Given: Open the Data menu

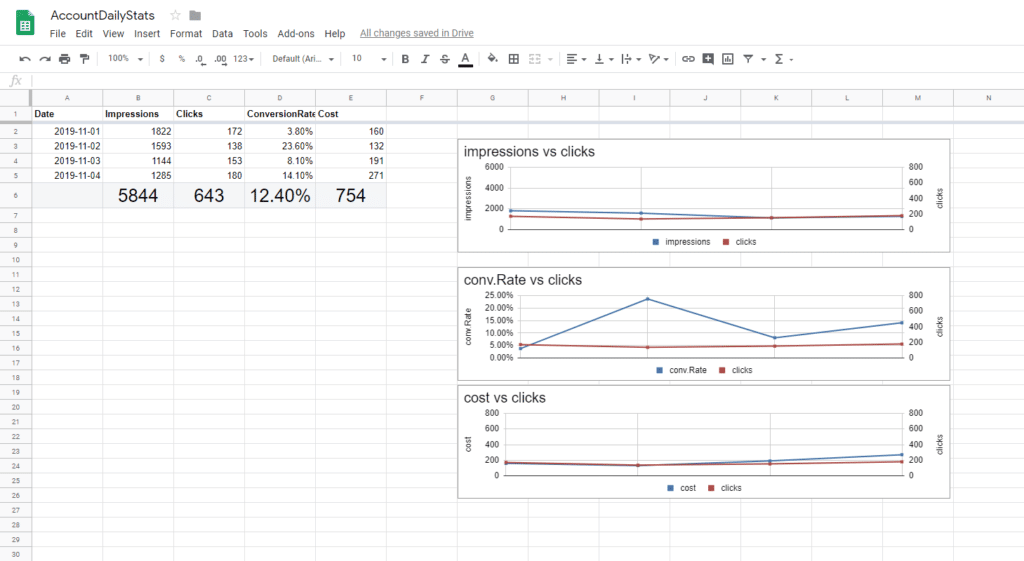Looking at the screenshot, I should [x=222, y=33].
